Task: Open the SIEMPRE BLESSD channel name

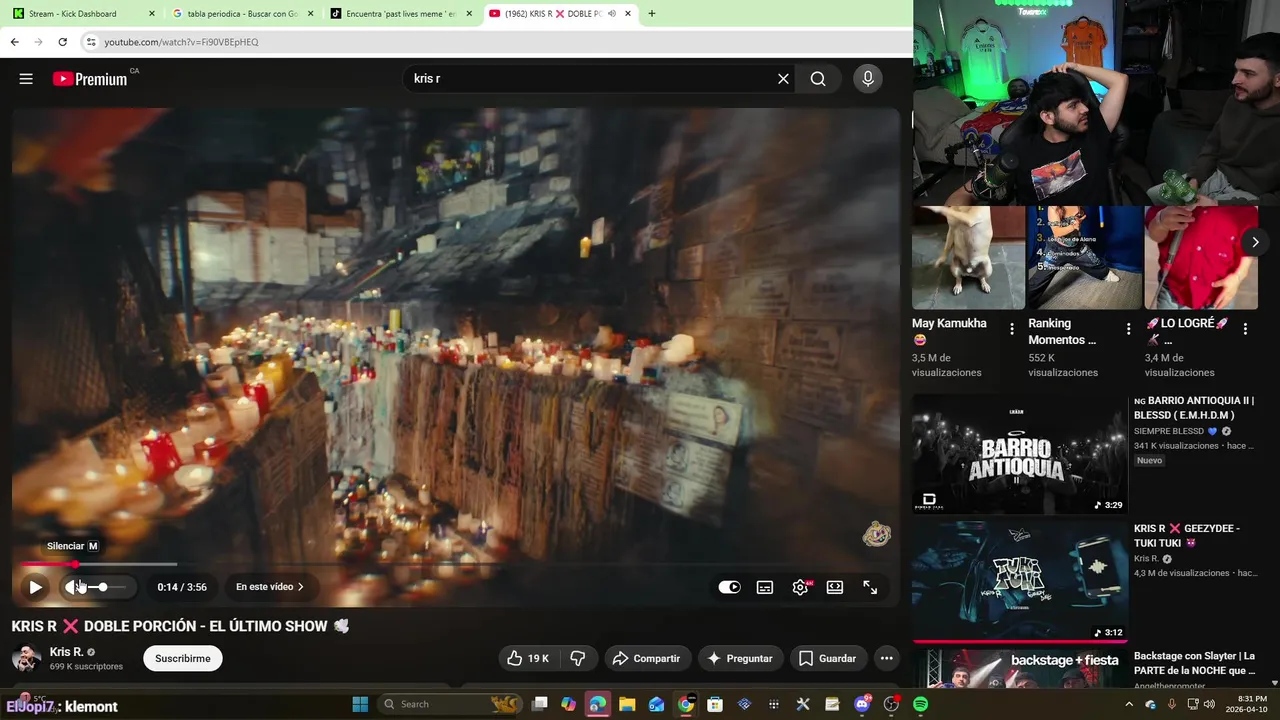Action: pos(1168,431)
